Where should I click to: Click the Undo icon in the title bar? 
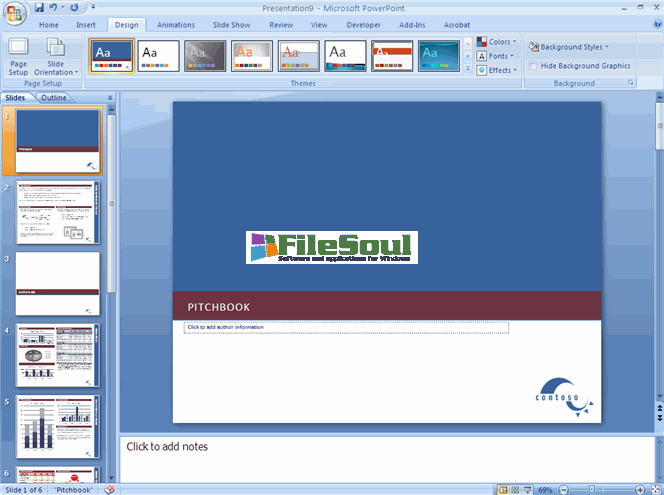pyautogui.click(x=56, y=7)
